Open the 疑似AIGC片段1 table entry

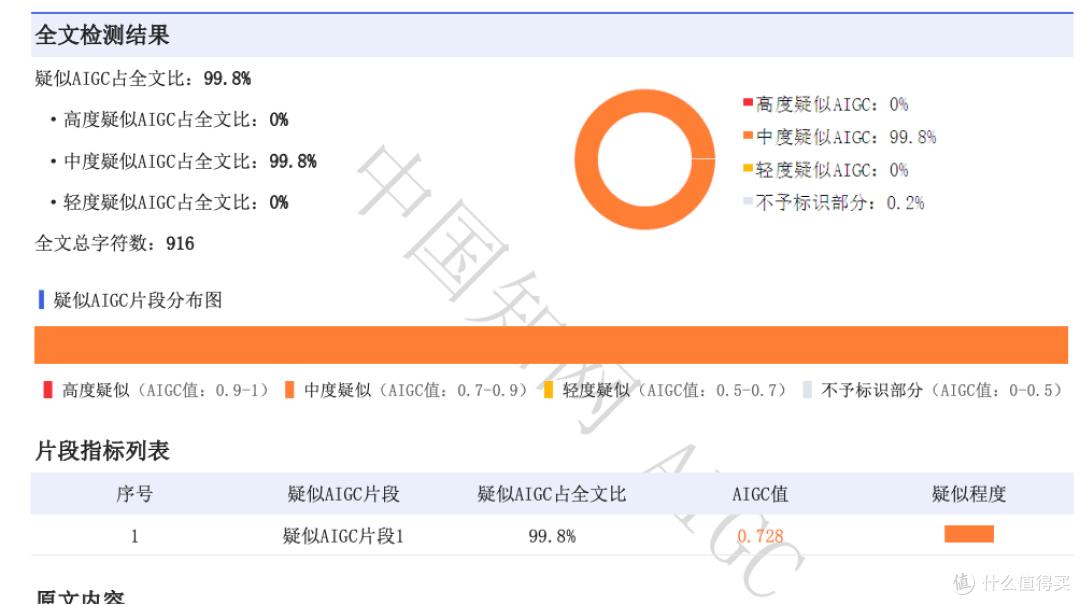pos(343,536)
